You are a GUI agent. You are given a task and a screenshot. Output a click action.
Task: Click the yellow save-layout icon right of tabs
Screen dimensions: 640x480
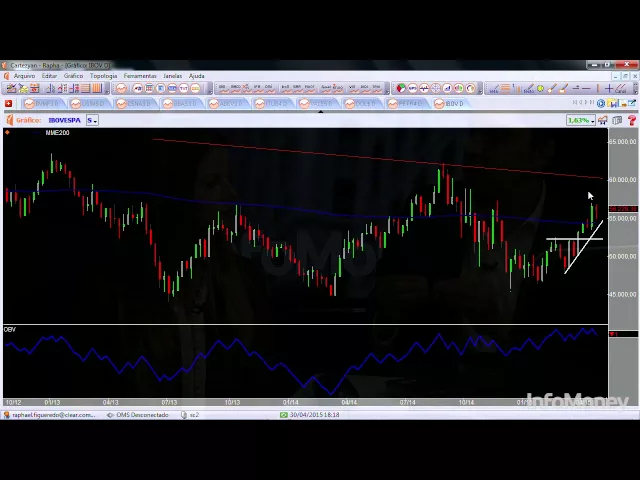pyautogui.click(x=612, y=103)
